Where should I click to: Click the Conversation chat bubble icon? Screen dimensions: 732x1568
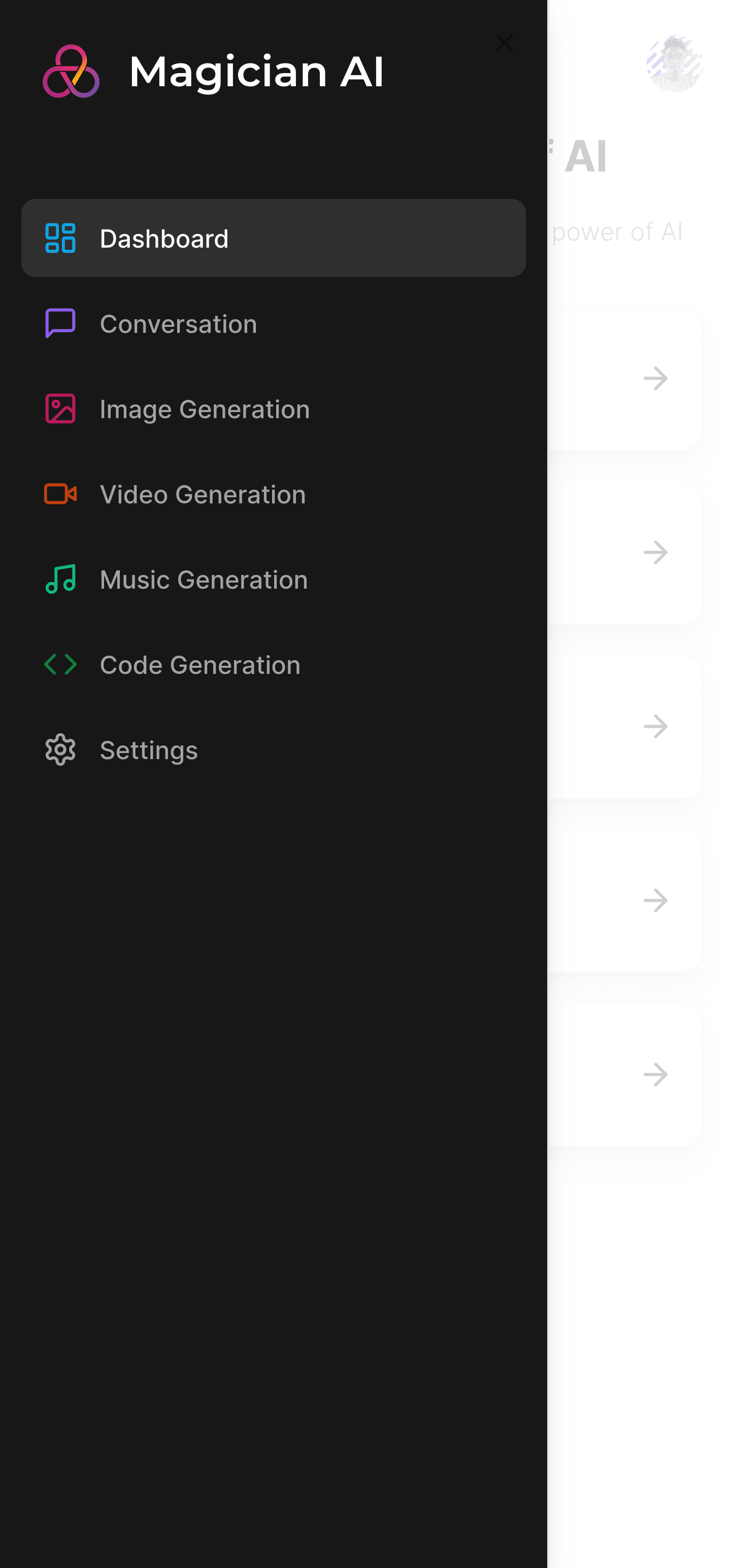point(60,323)
